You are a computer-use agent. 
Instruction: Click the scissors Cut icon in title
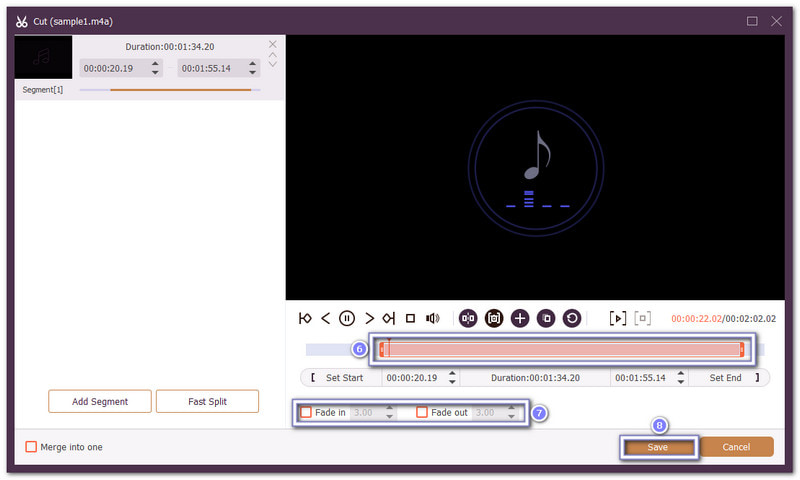(x=21, y=21)
